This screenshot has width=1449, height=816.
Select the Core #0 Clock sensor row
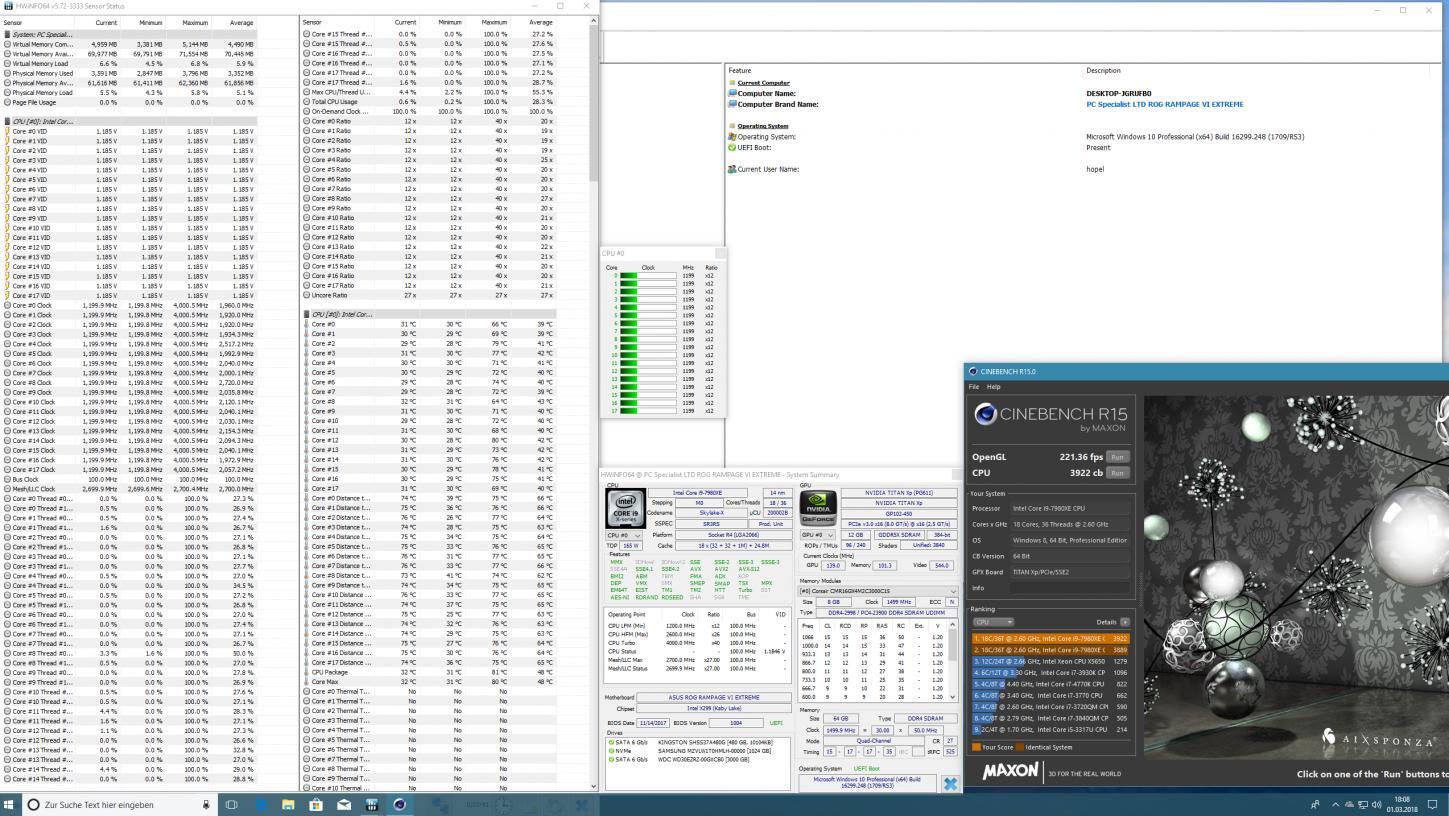(130, 305)
